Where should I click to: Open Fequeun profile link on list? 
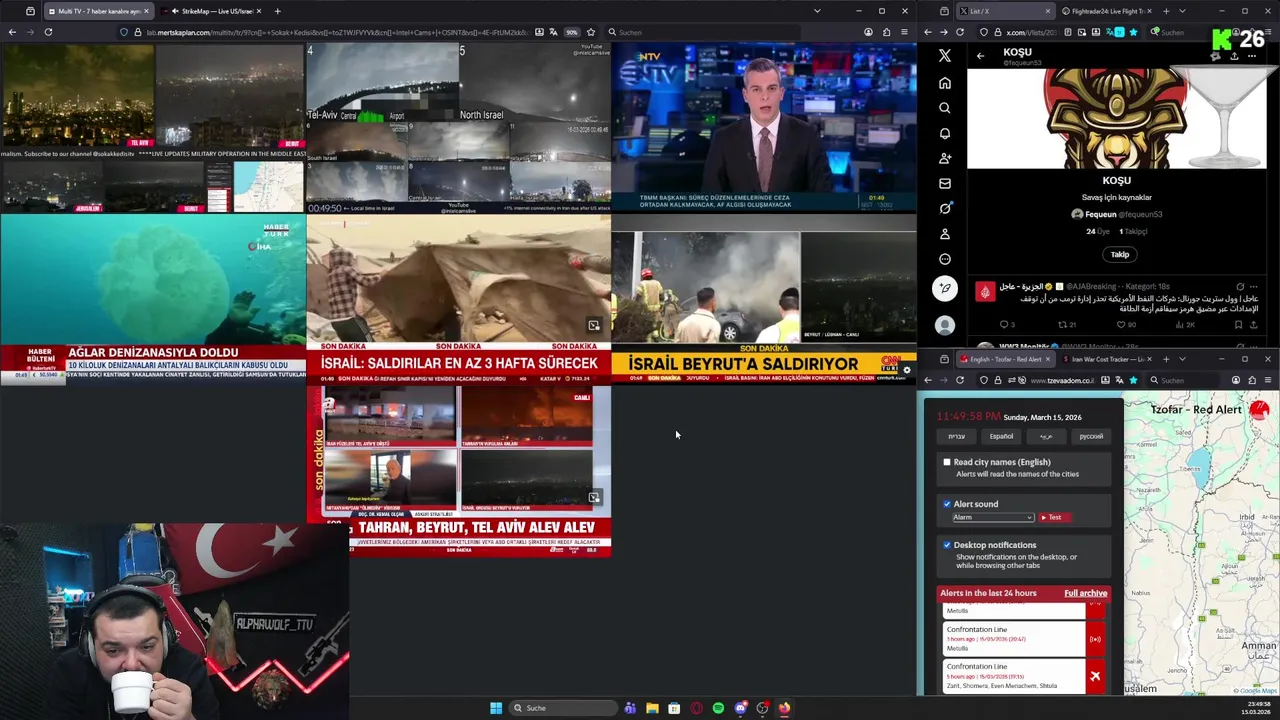tap(1116, 214)
